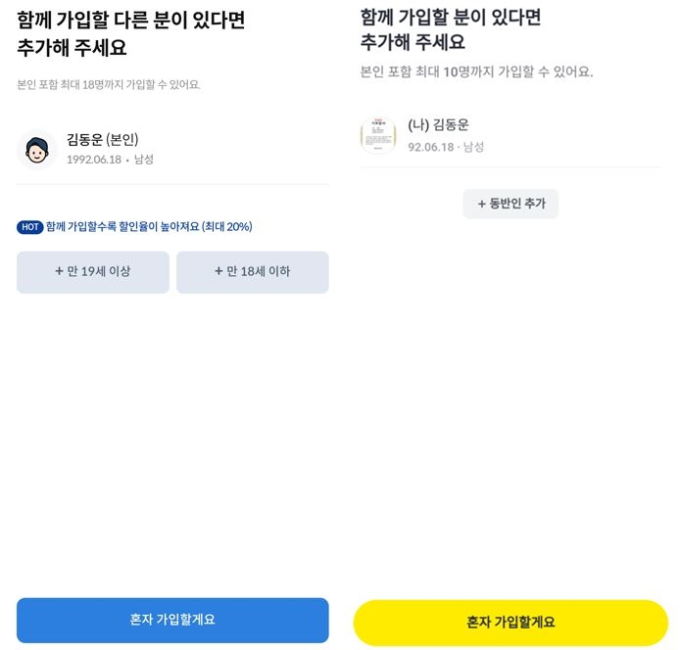Viewport: 680px width, 650px height.
Task: Click the cartoon face avatar icon
Action: [x=36, y=150]
